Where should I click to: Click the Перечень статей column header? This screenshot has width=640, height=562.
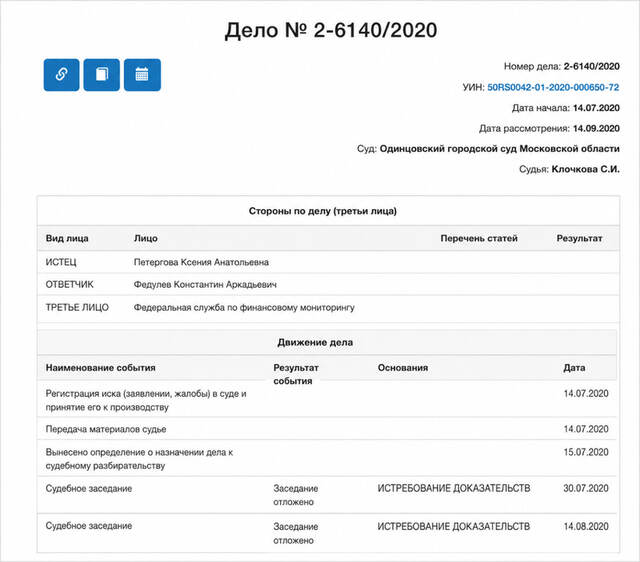click(479, 238)
